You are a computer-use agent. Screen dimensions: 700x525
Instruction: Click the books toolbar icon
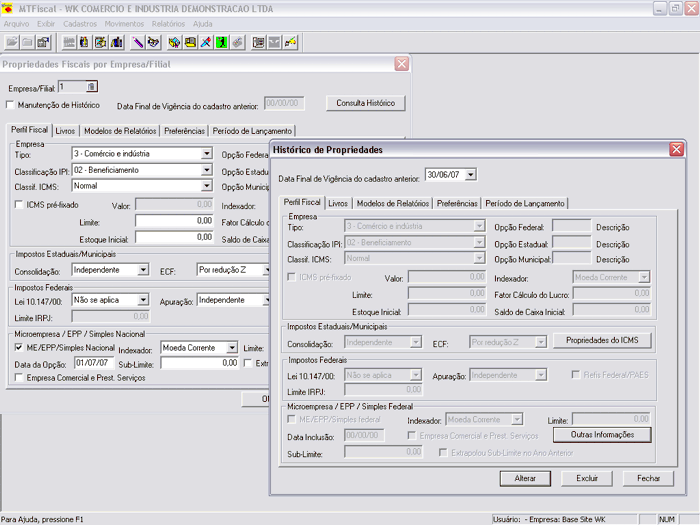click(116, 42)
